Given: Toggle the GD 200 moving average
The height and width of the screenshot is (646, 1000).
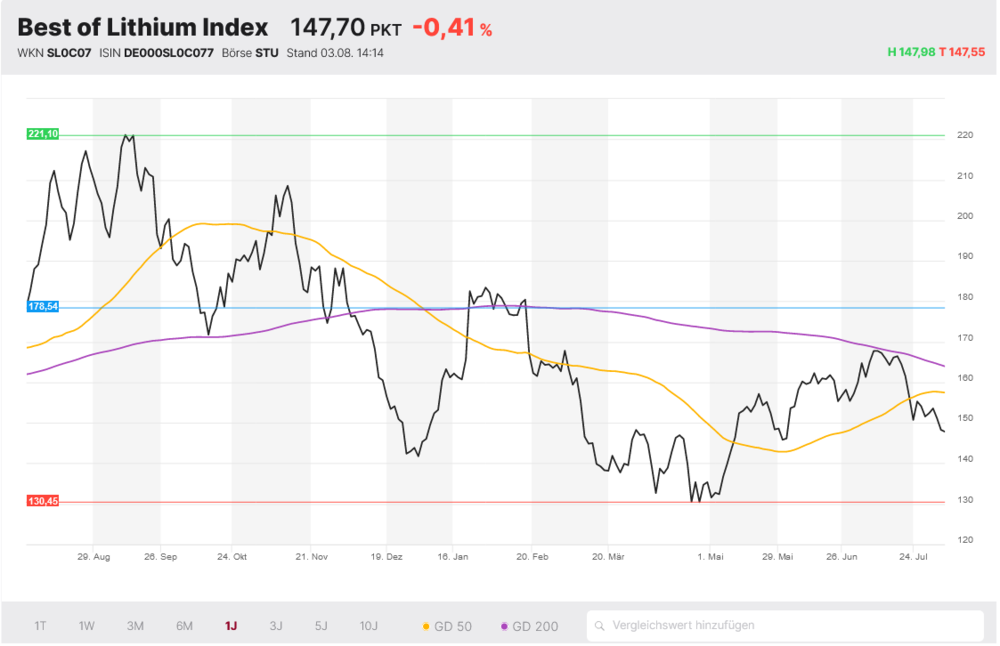Looking at the screenshot, I should (530, 627).
